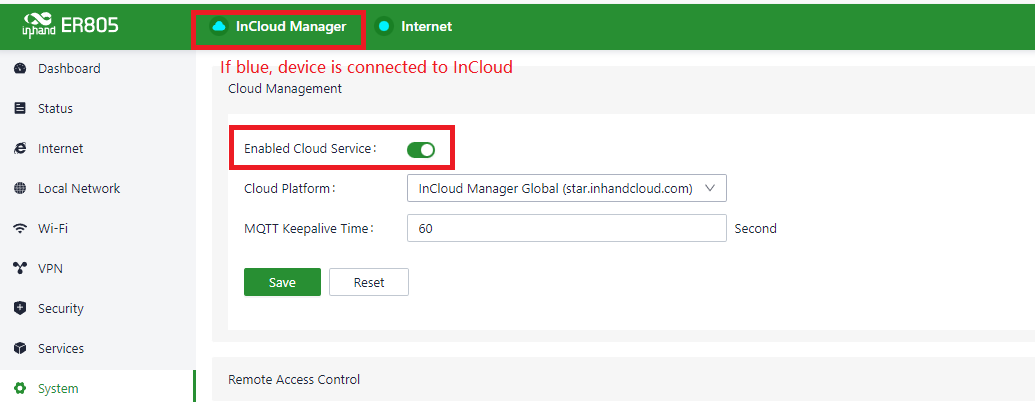1035x402 pixels.
Task: Click the Security shield icon
Action: 20,308
